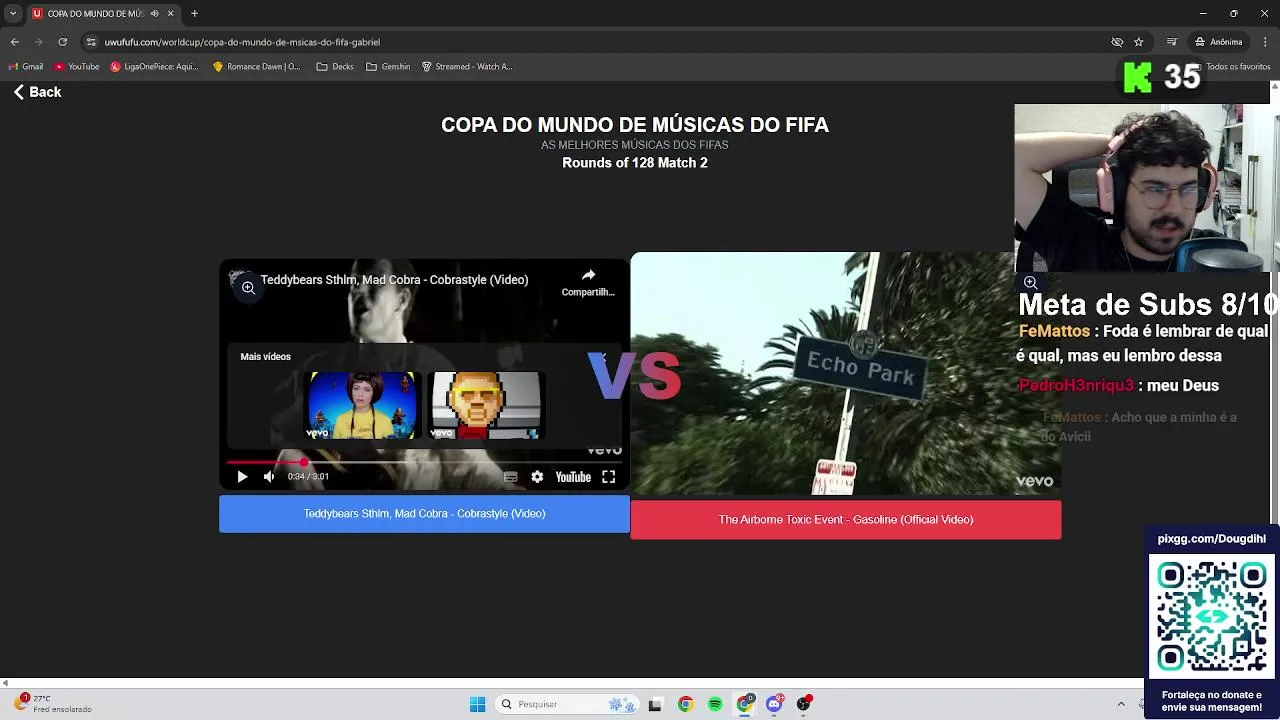This screenshot has height=720, width=1280.
Task: Mute tab via the speaker icon
Action: pyautogui.click(x=154, y=13)
